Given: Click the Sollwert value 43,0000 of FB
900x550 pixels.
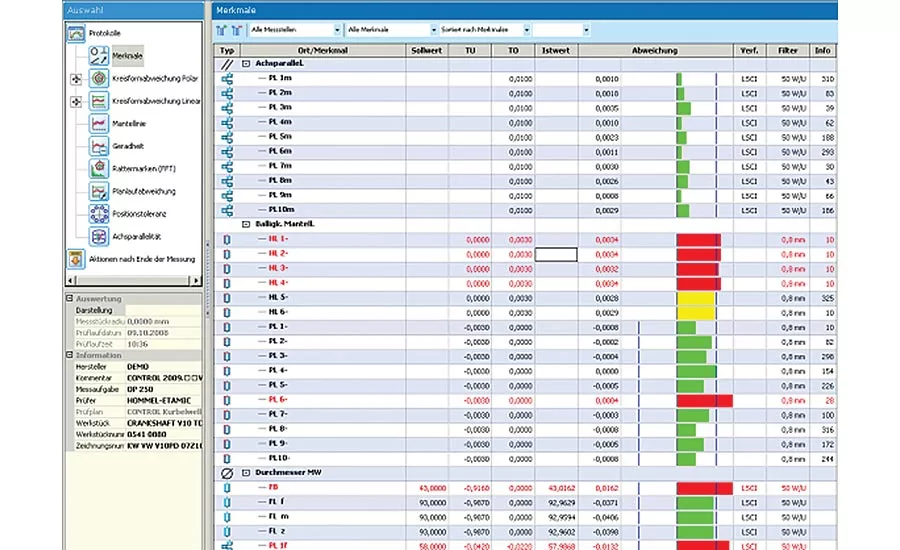Looking at the screenshot, I should click(x=433, y=488).
